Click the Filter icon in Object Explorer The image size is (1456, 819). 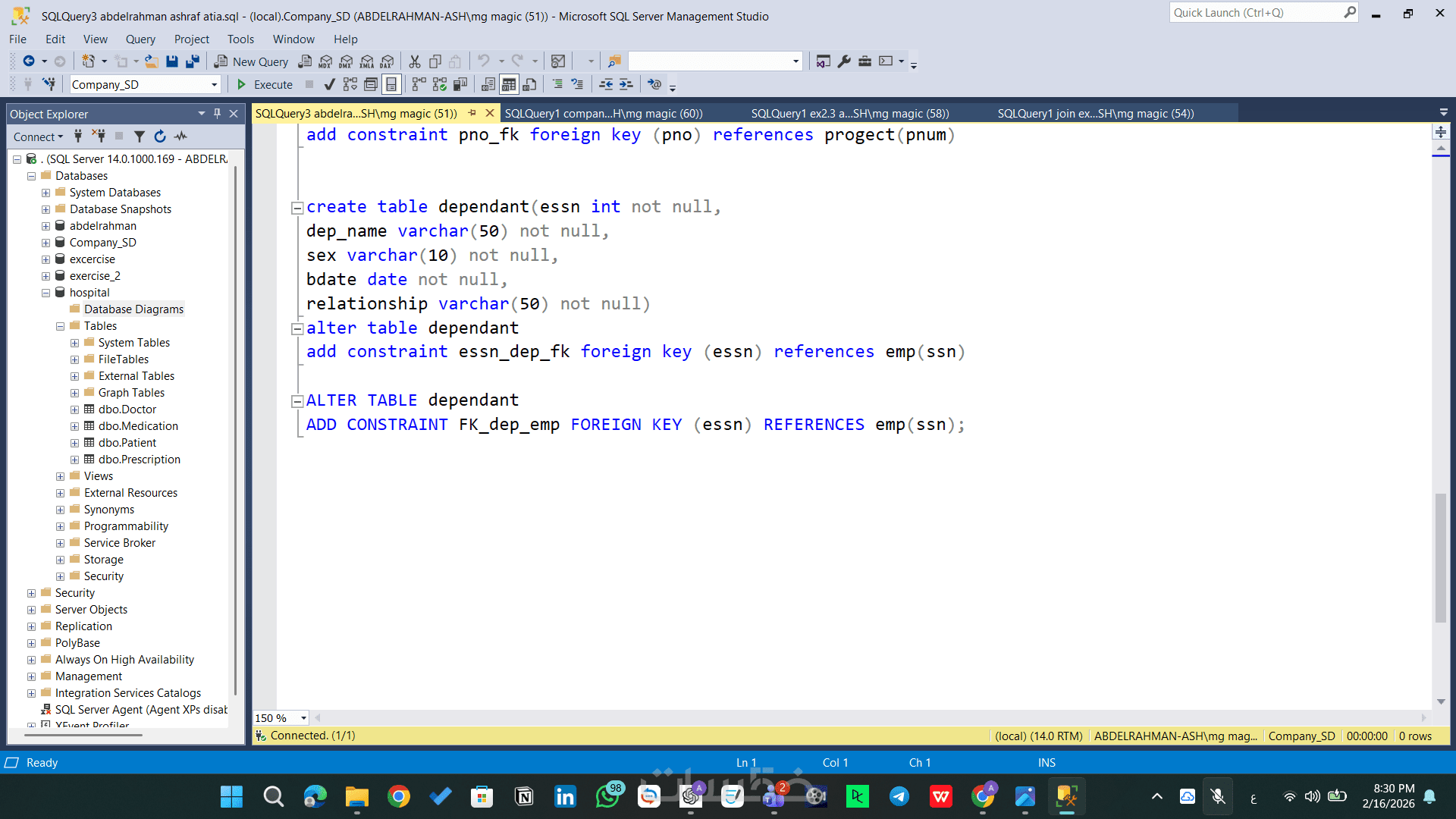pyautogui.click(x=140, y=136)
